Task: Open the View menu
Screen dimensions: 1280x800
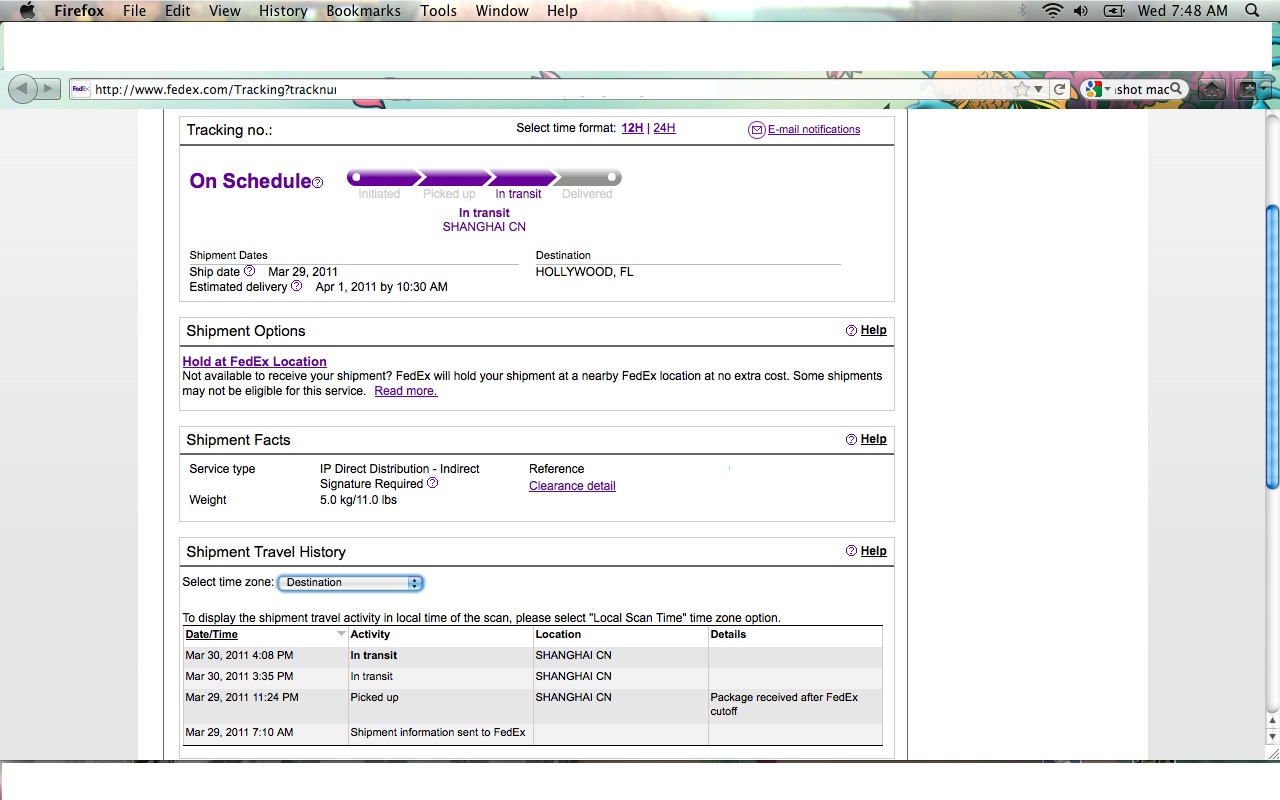Action: [225, 11]
